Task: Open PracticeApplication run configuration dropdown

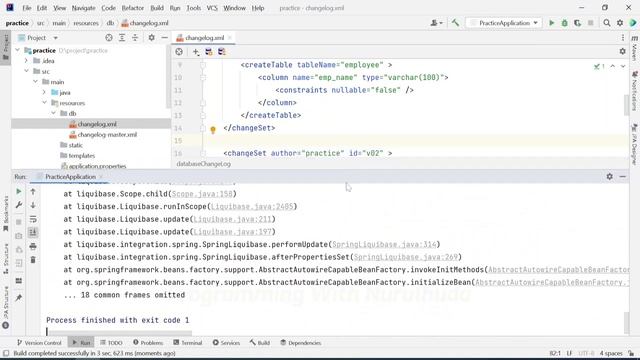Action: point(504,23)
